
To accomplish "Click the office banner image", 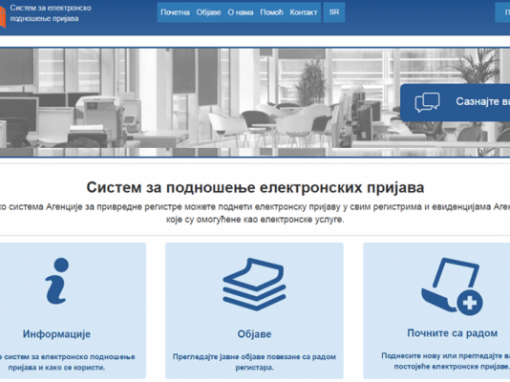I will (200, 102).
